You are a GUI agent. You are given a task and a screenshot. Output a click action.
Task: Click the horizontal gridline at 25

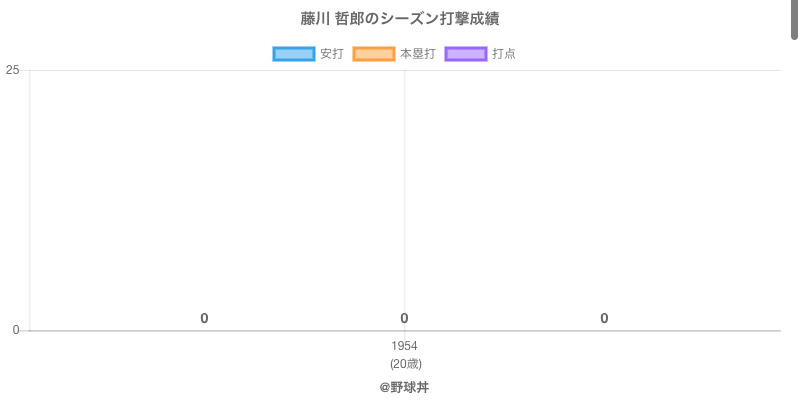pos(600,70)
